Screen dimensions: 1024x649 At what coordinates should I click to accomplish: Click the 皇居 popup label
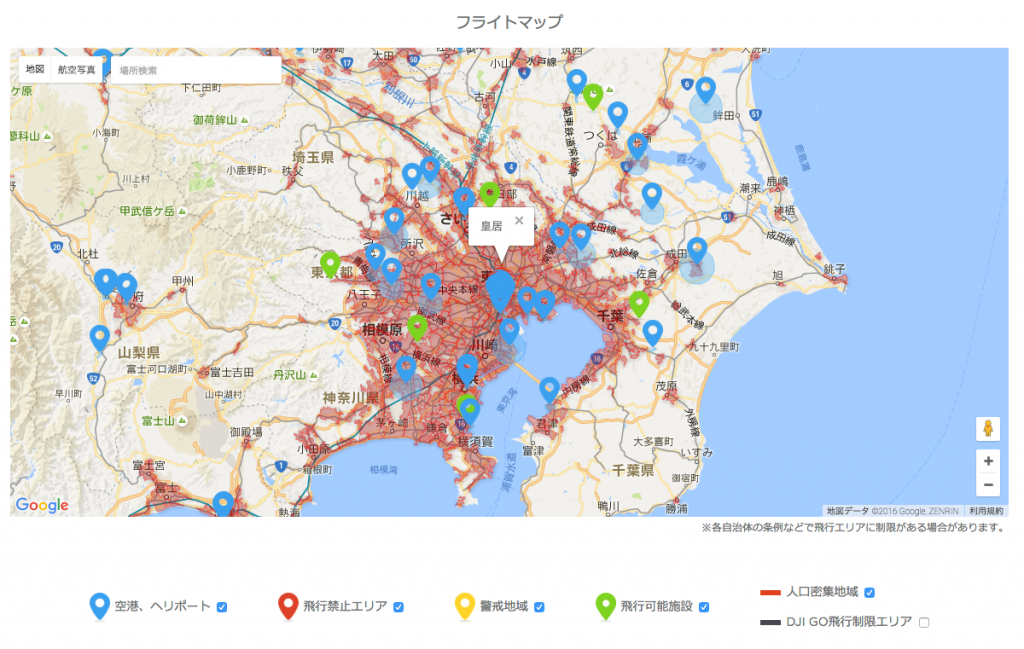click(x=491, y=226)
